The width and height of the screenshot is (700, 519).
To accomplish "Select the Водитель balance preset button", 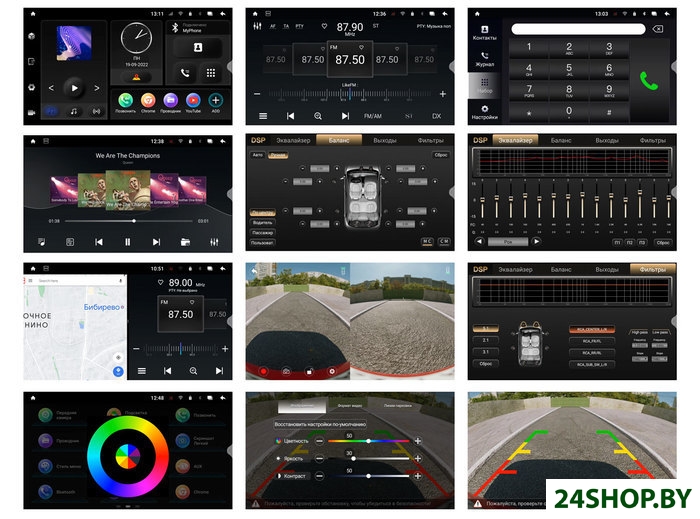I will click(x=262, y=222).
